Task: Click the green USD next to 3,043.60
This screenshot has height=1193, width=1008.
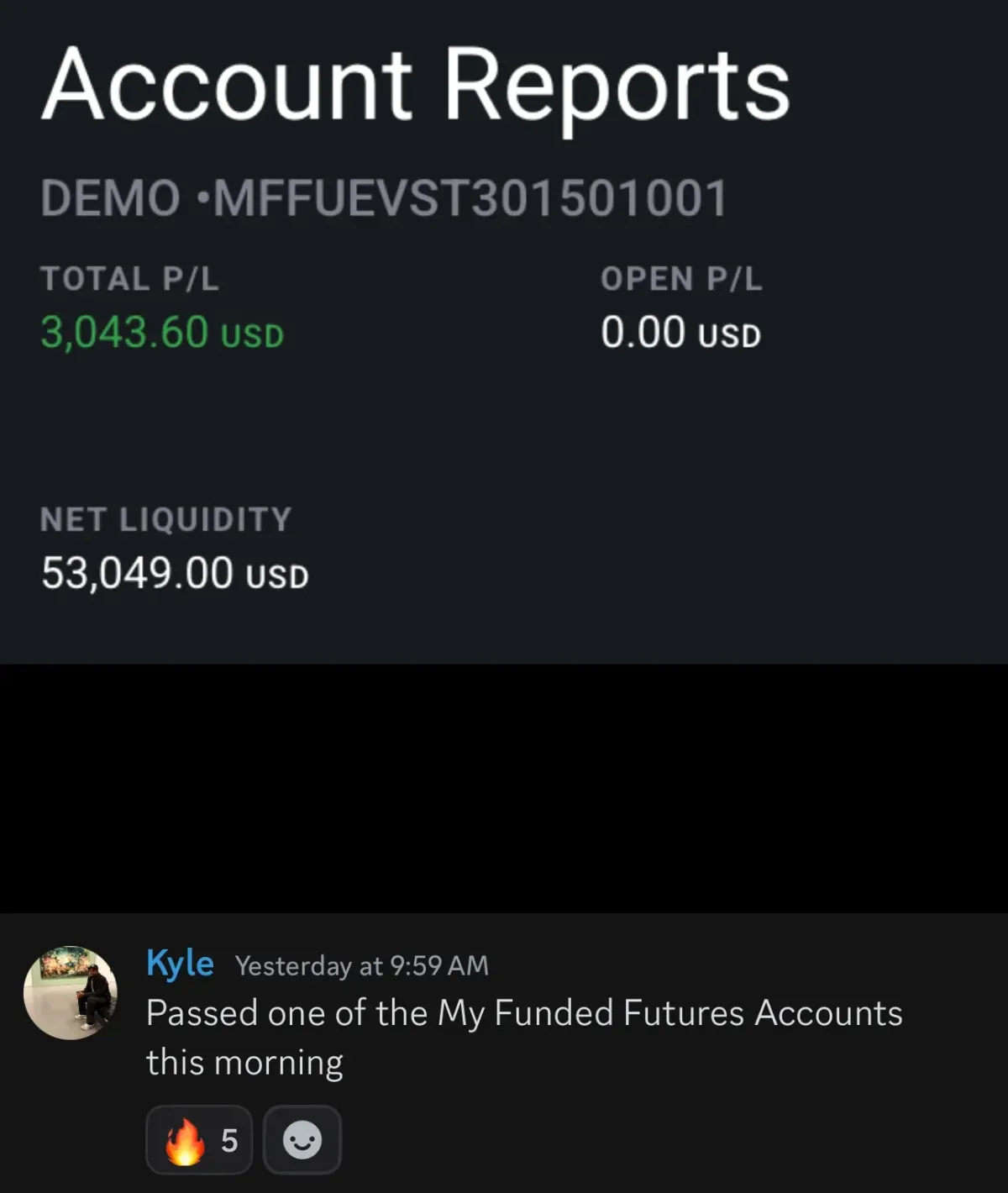Action: tap(252, 336)
